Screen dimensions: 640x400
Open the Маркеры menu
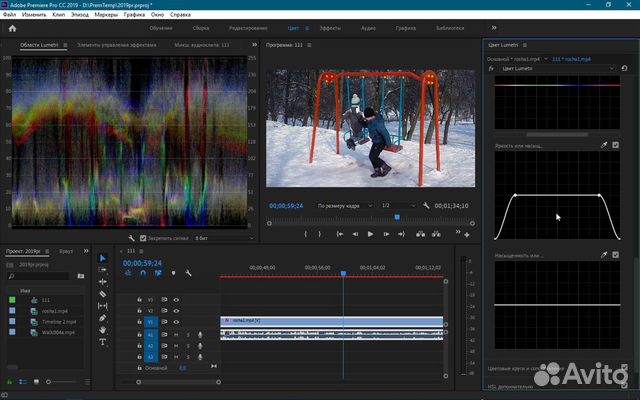[107, 15]
